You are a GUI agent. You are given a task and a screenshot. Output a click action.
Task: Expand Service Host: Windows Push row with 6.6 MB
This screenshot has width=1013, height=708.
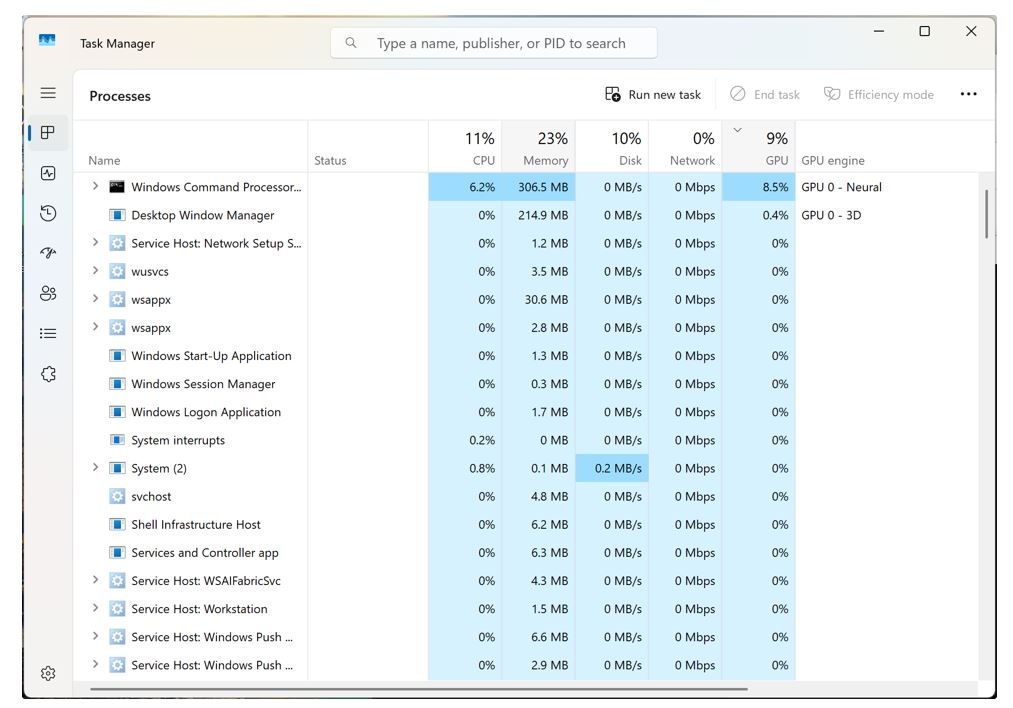[x=95, y=636]
